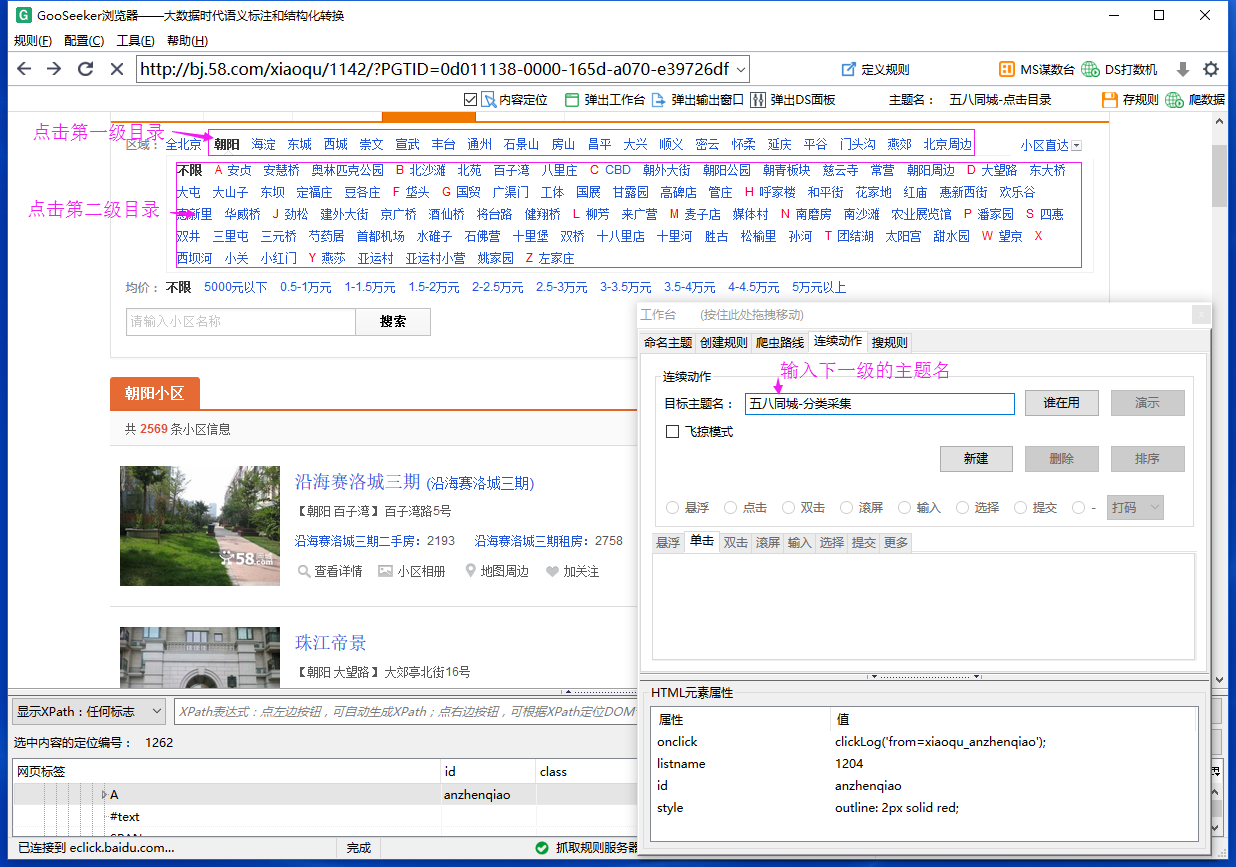
Task: Select the 5000元以下 price filter
Action: [235, 287]
